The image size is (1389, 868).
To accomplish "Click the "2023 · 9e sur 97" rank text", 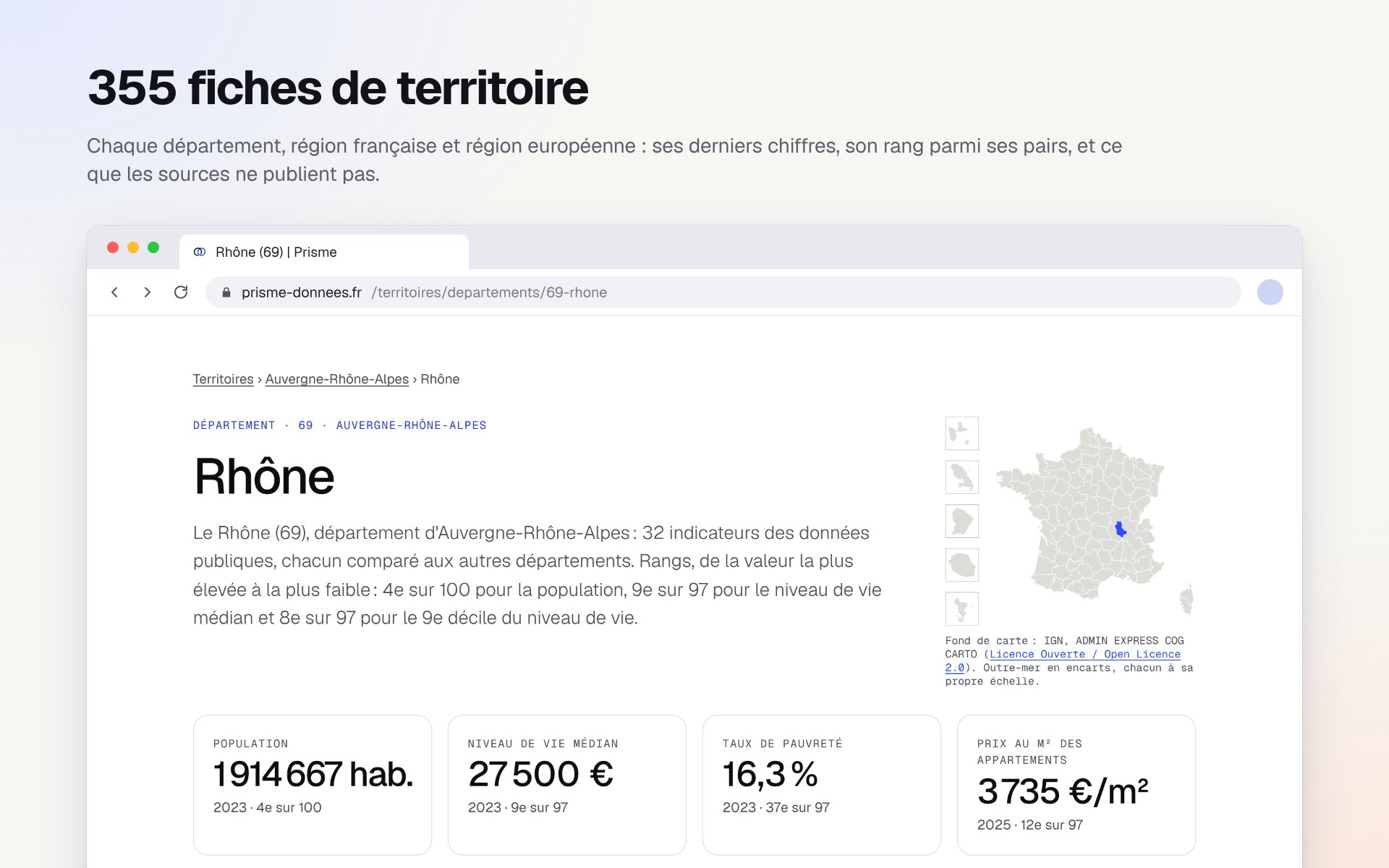I will (518, 807).
